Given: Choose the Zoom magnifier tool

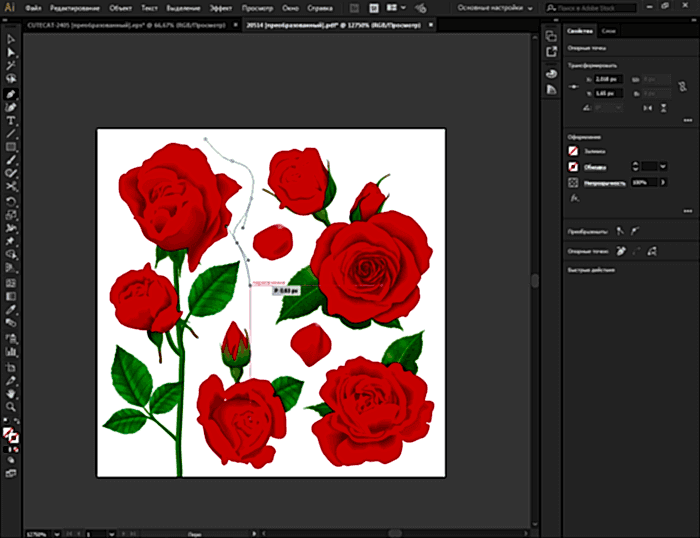Looking at the screenshot, I should tap(11, 407).
